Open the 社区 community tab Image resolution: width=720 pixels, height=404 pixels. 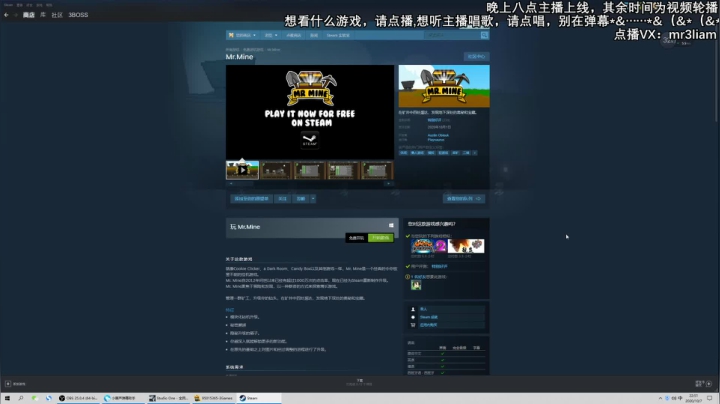[57, 15]
